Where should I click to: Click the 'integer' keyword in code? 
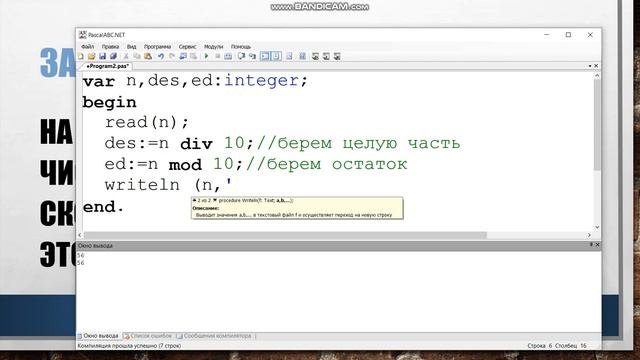coord(262,80)
